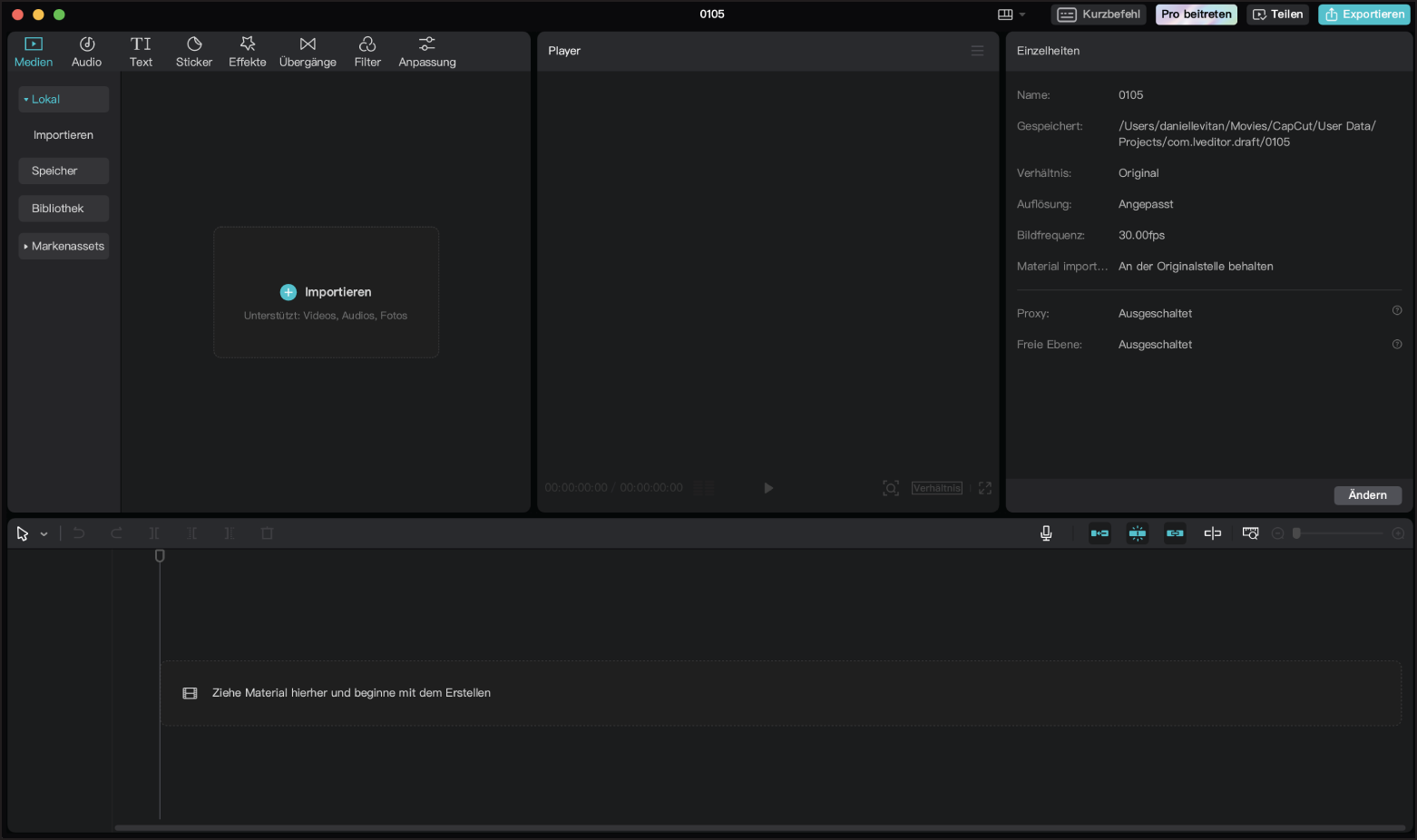Click the Teilen share button
Screen dimensions: 1417x840
(x=1278, y=15)
